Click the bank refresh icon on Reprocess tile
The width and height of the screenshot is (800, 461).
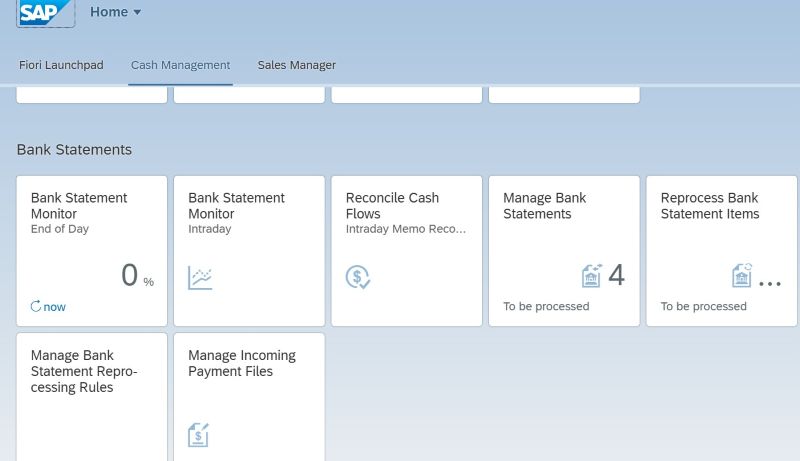(x=742, y=275)
